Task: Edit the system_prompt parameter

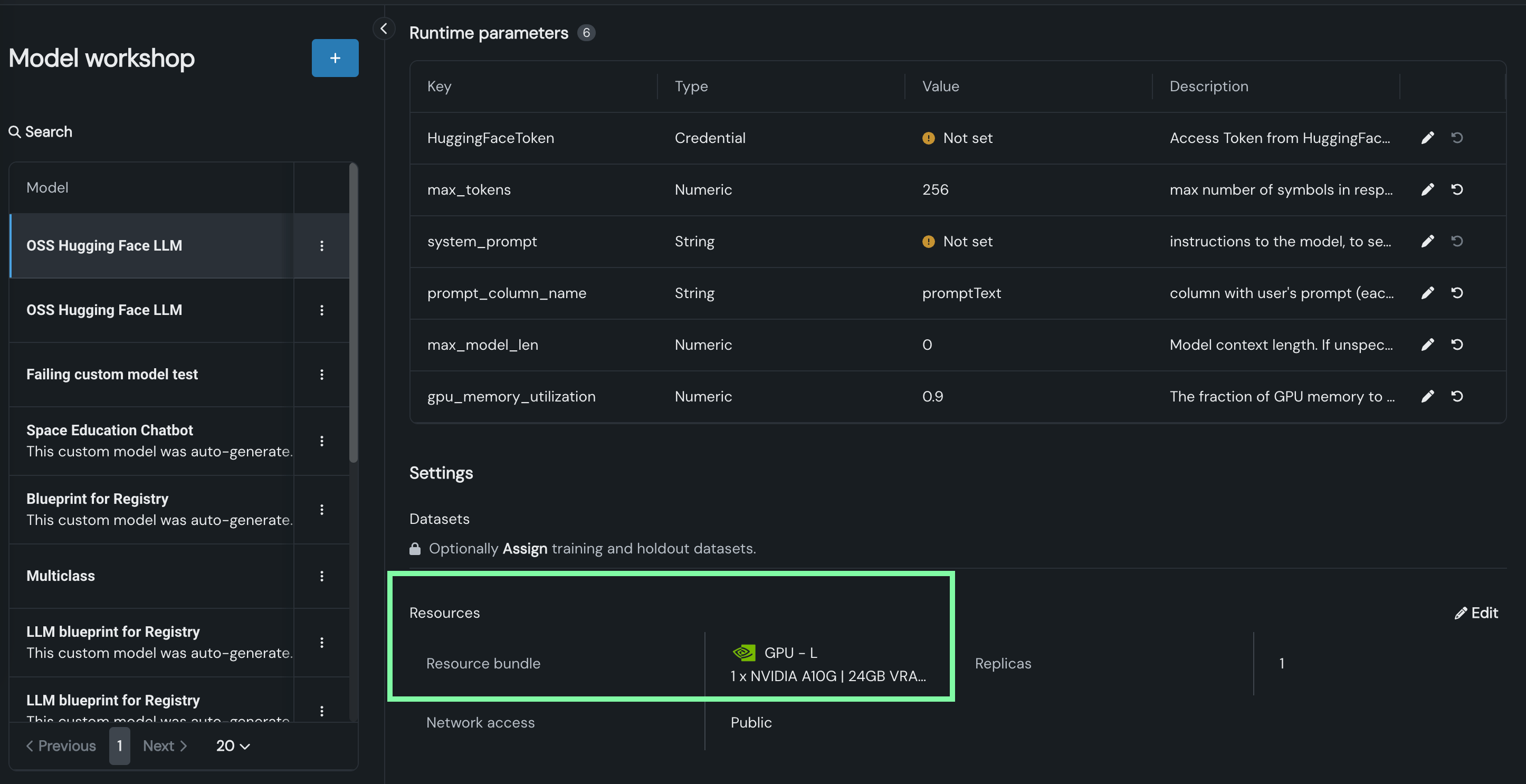Action: (x=1427, y=241)
